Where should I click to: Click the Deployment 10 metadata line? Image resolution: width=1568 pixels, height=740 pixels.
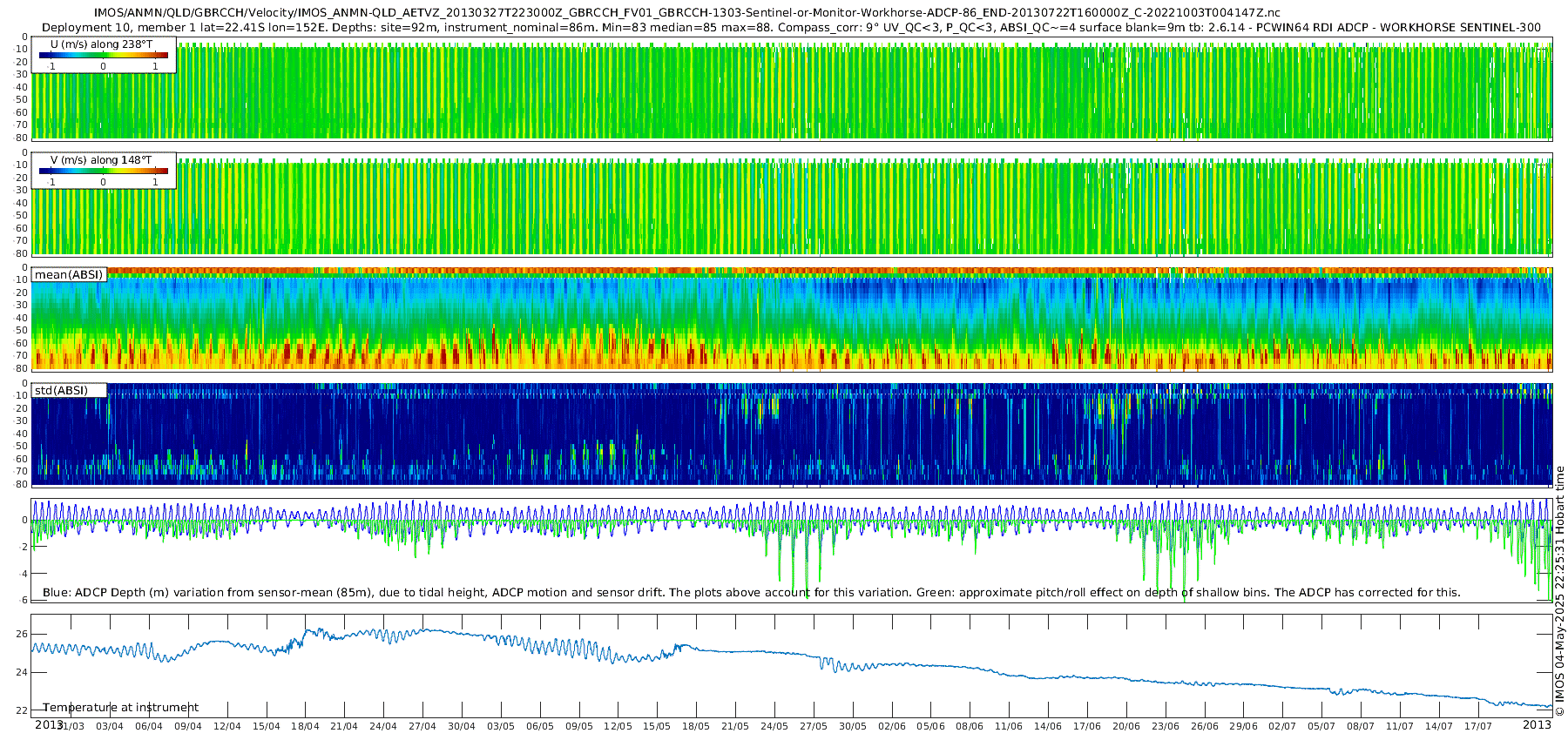pyautogui.click(x=791, y=28)
